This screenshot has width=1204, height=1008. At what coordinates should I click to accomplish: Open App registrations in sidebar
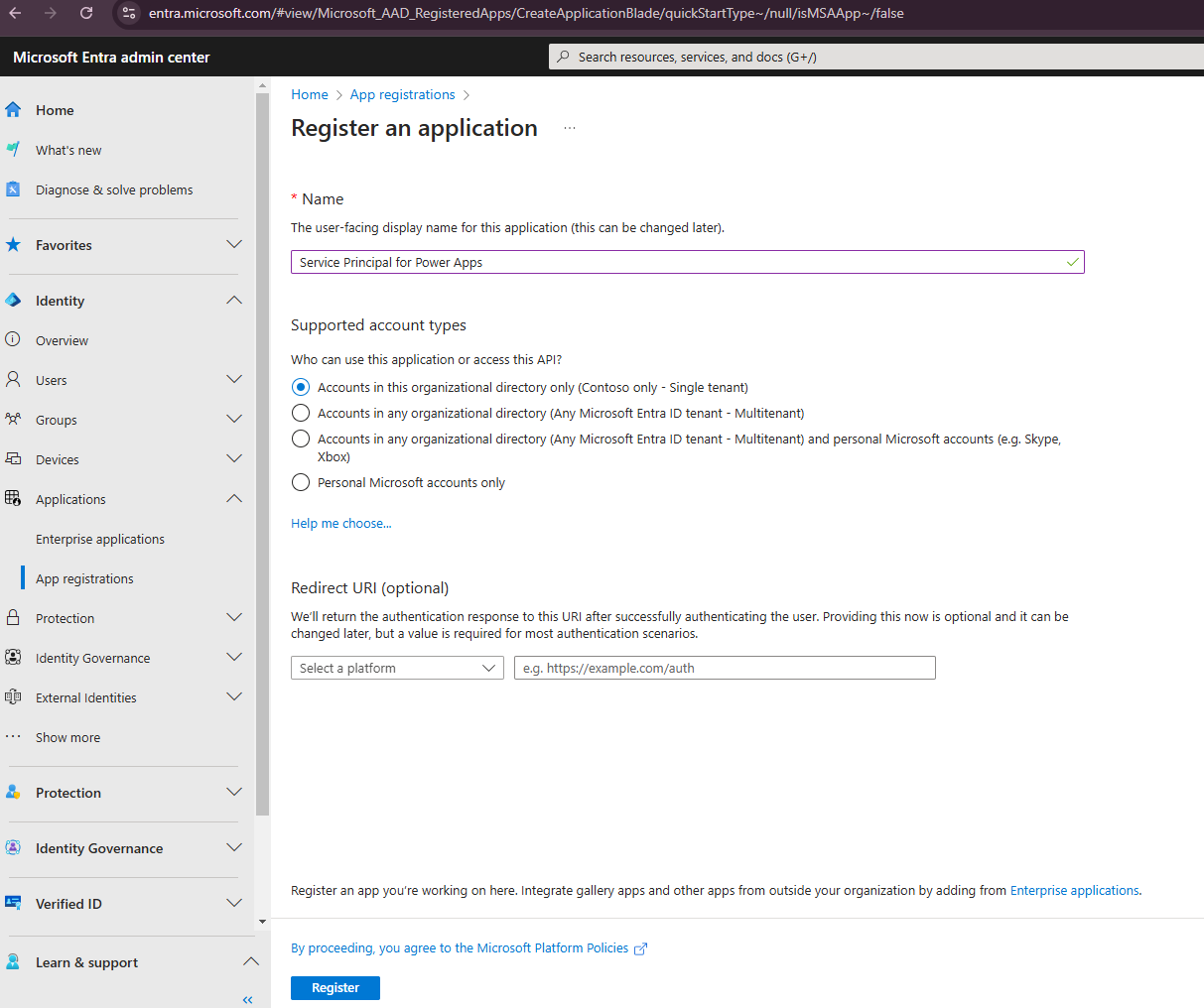[x=84, y=578]
